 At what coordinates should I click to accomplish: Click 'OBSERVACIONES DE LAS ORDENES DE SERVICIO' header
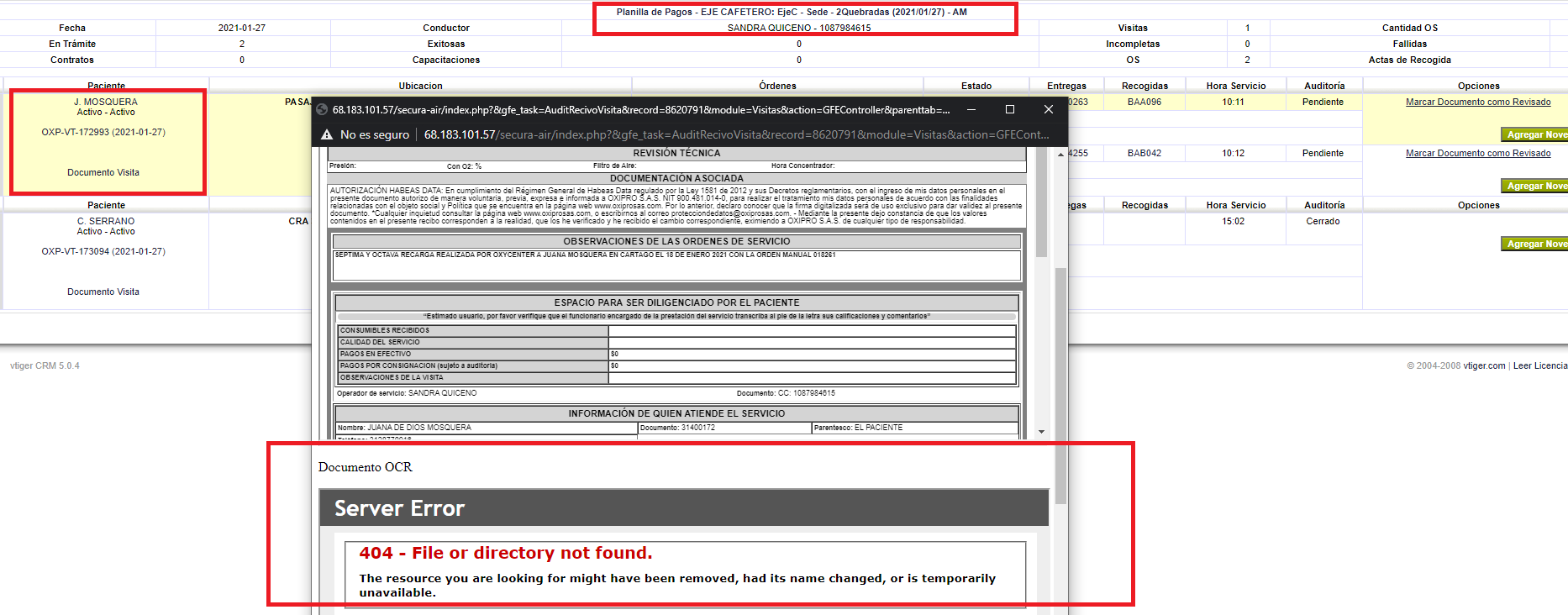pos(676,241)
